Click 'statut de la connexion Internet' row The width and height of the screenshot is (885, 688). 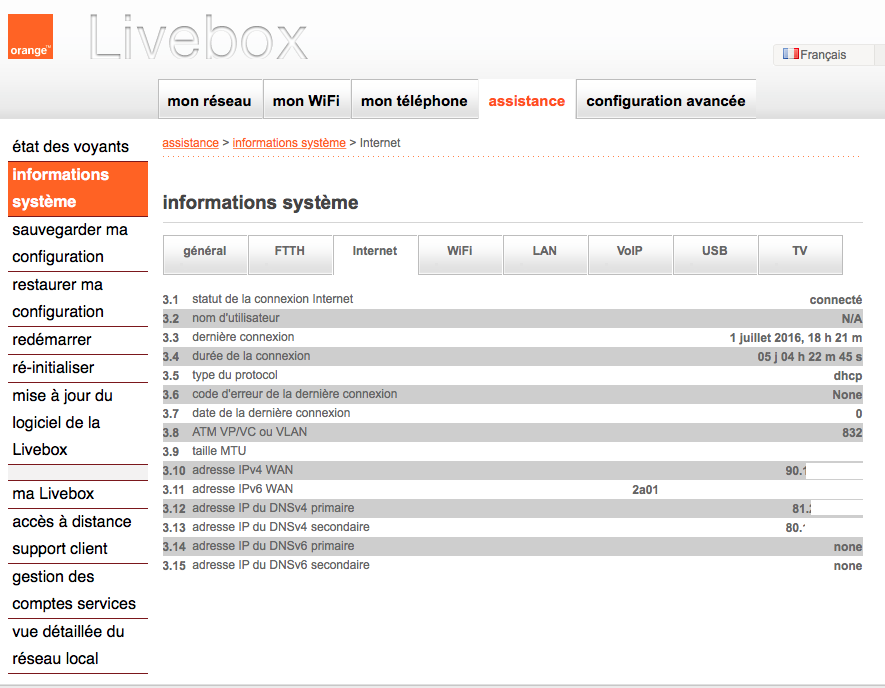pyautogui.click(x=512, y=299)
